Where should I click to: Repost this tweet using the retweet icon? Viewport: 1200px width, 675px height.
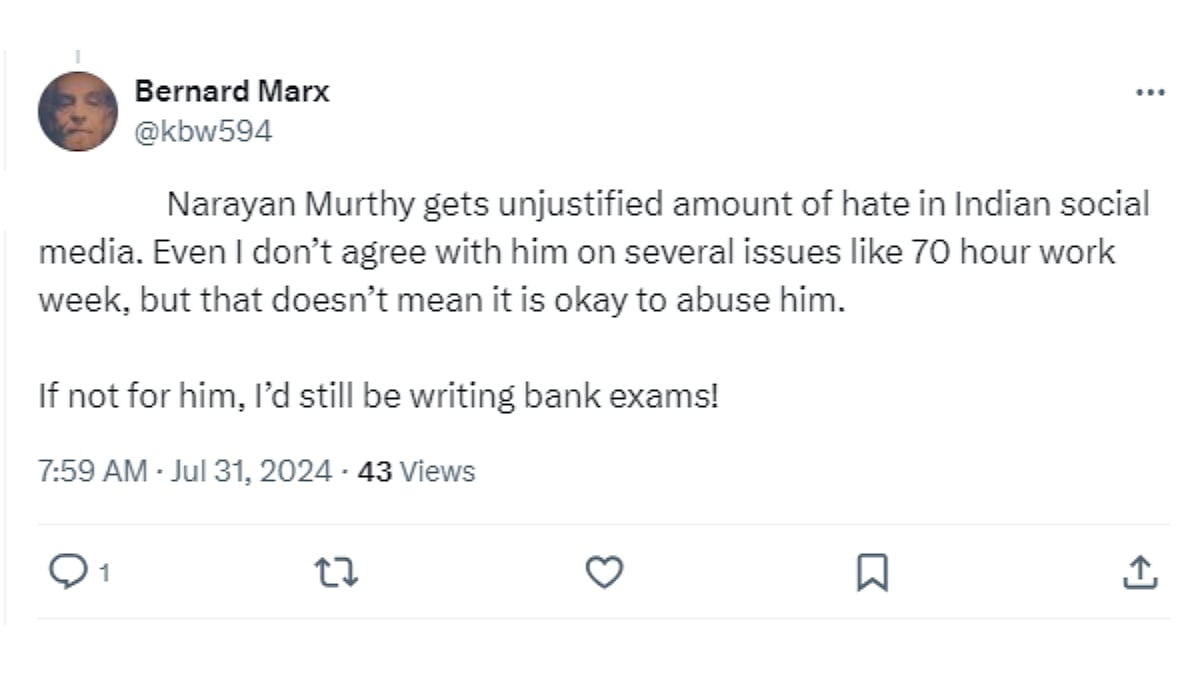(337, 573)
